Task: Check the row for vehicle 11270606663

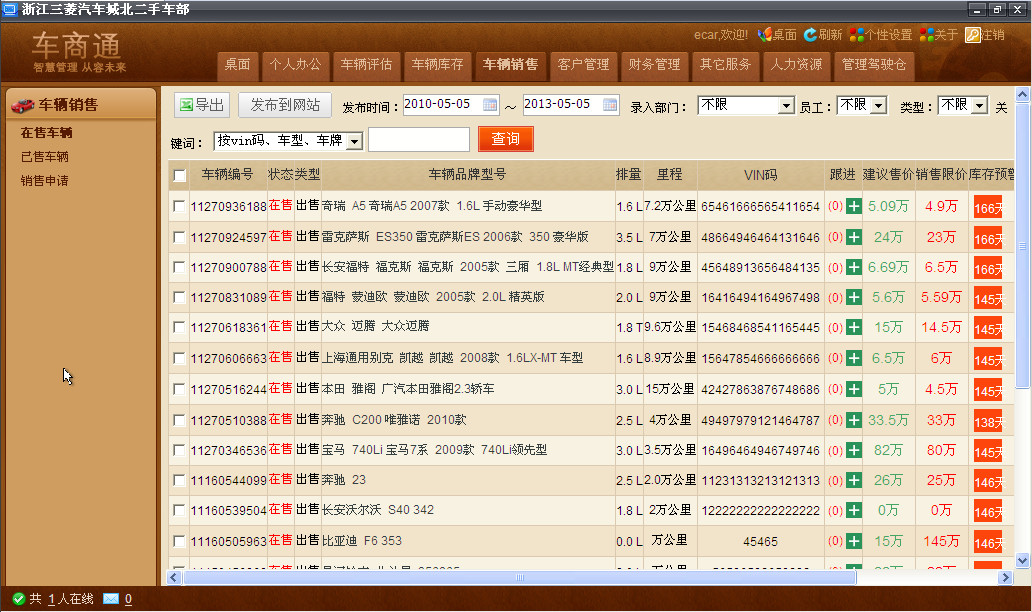Action: pos(179,358)
